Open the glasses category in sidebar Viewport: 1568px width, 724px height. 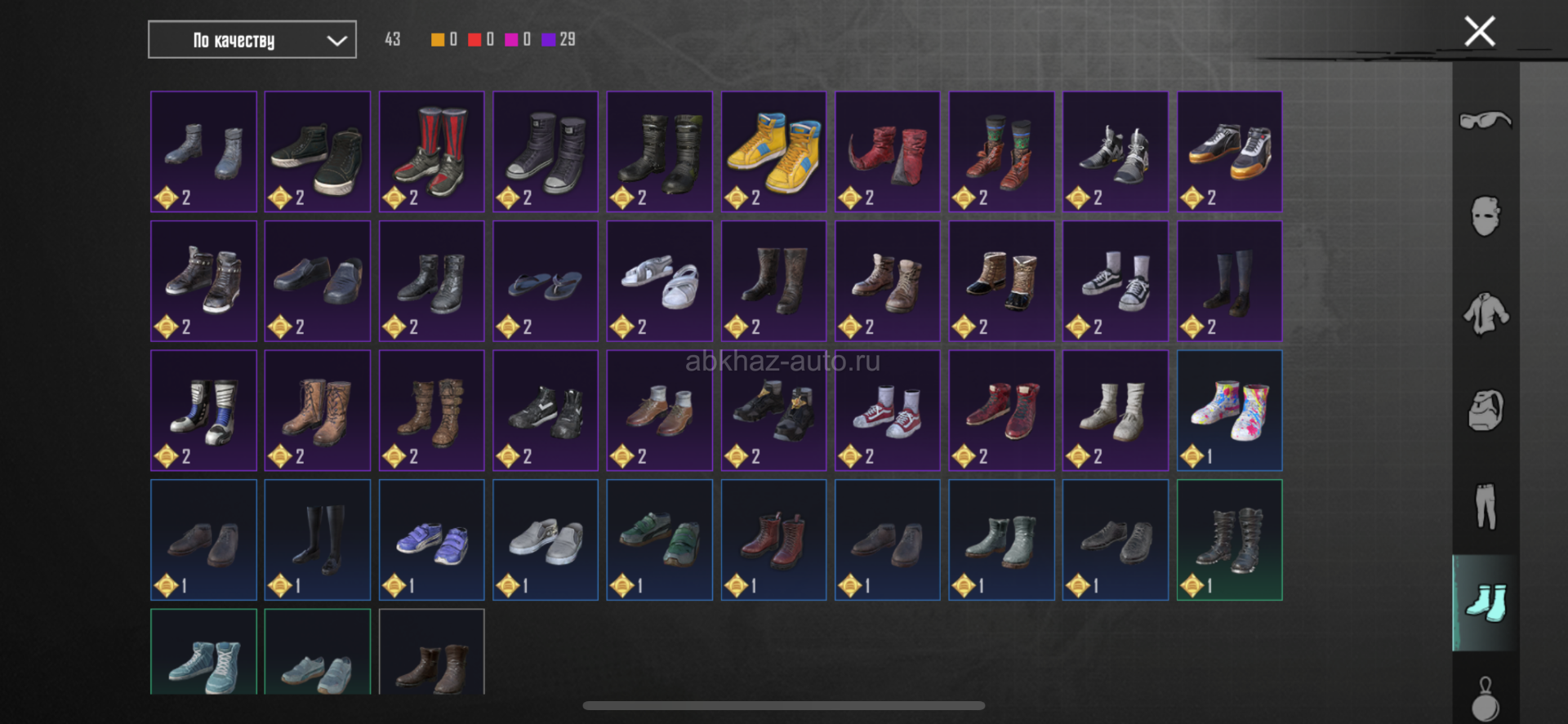1486,120
